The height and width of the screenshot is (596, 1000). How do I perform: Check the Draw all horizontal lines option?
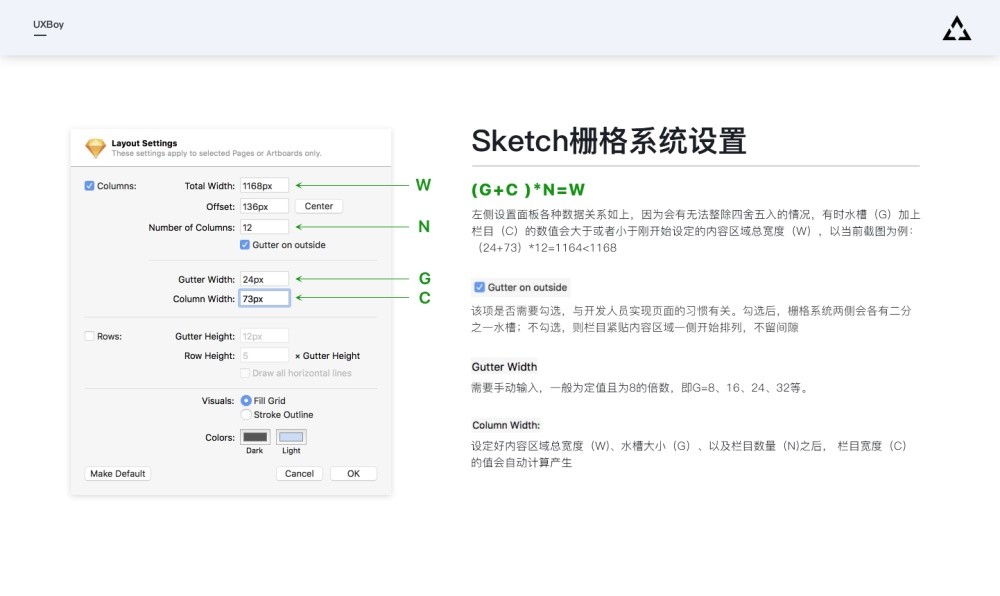point(245,373)
